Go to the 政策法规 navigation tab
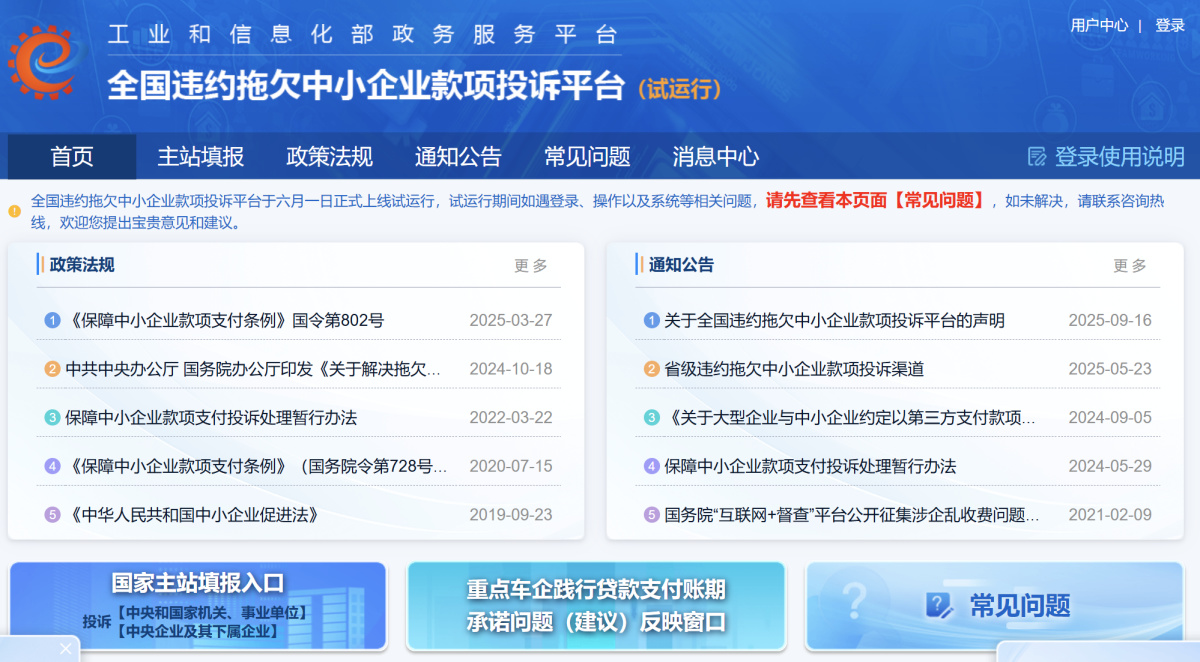 coord(329,157)
